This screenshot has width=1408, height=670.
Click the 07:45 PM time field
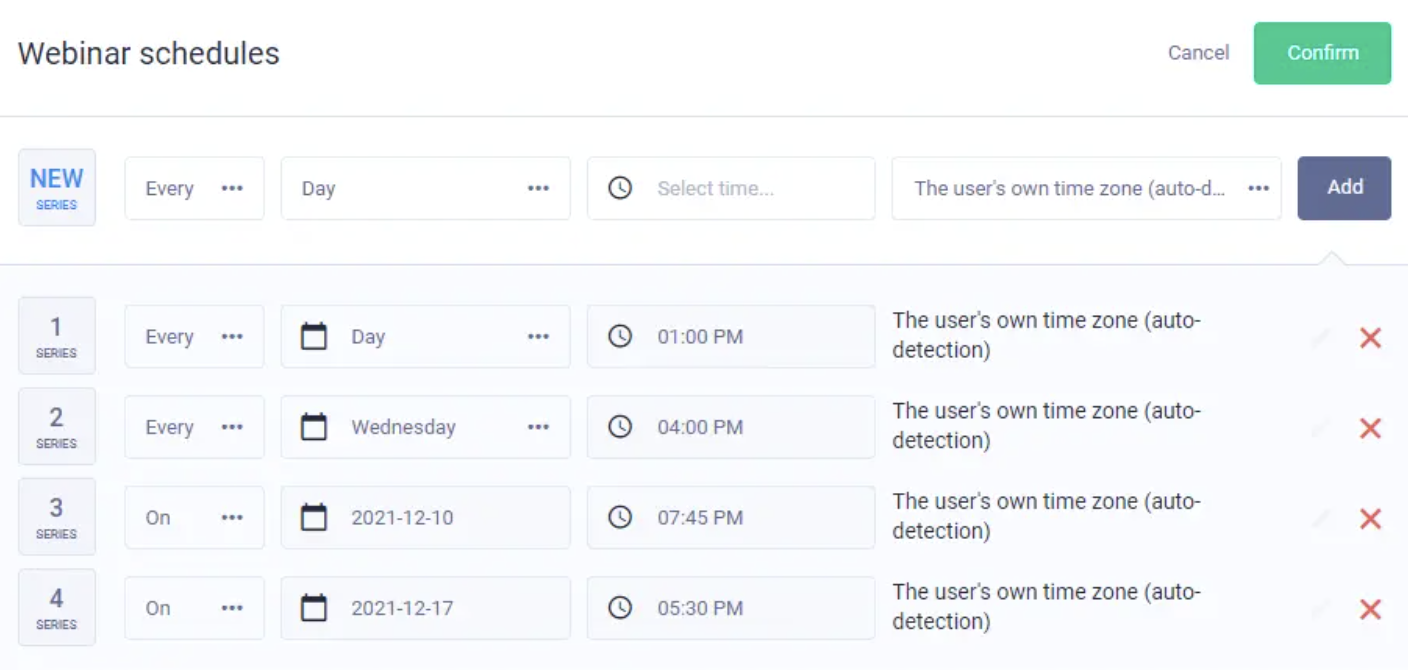coord(731,518)
